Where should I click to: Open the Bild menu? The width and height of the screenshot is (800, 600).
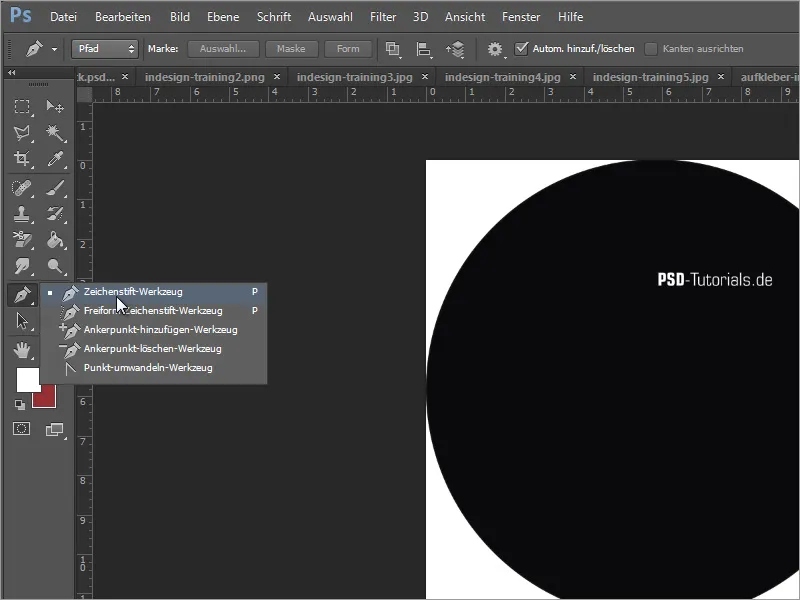coord(180,17)
